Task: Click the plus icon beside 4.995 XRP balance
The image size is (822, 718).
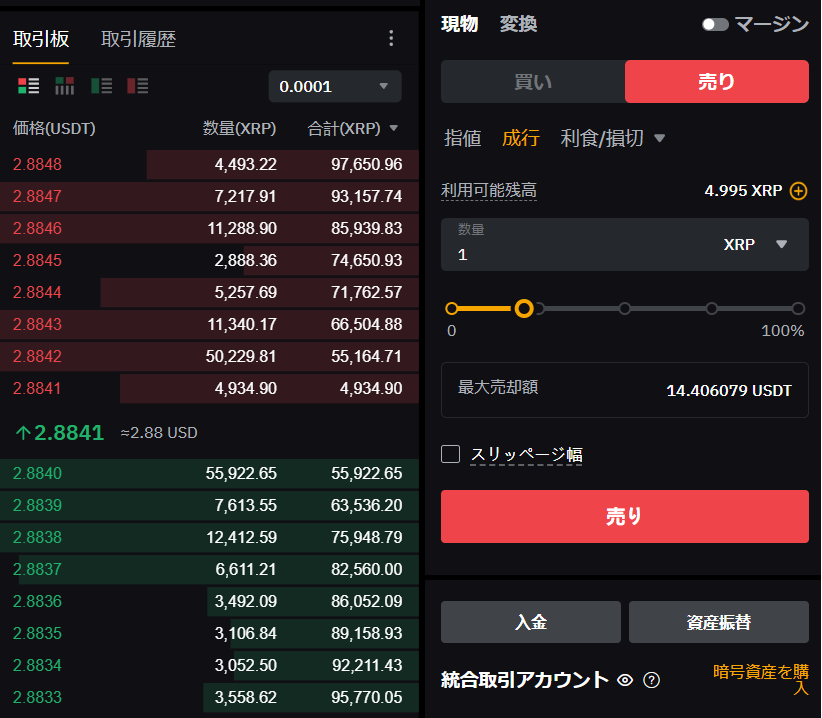Action: [x=798, y=191]
